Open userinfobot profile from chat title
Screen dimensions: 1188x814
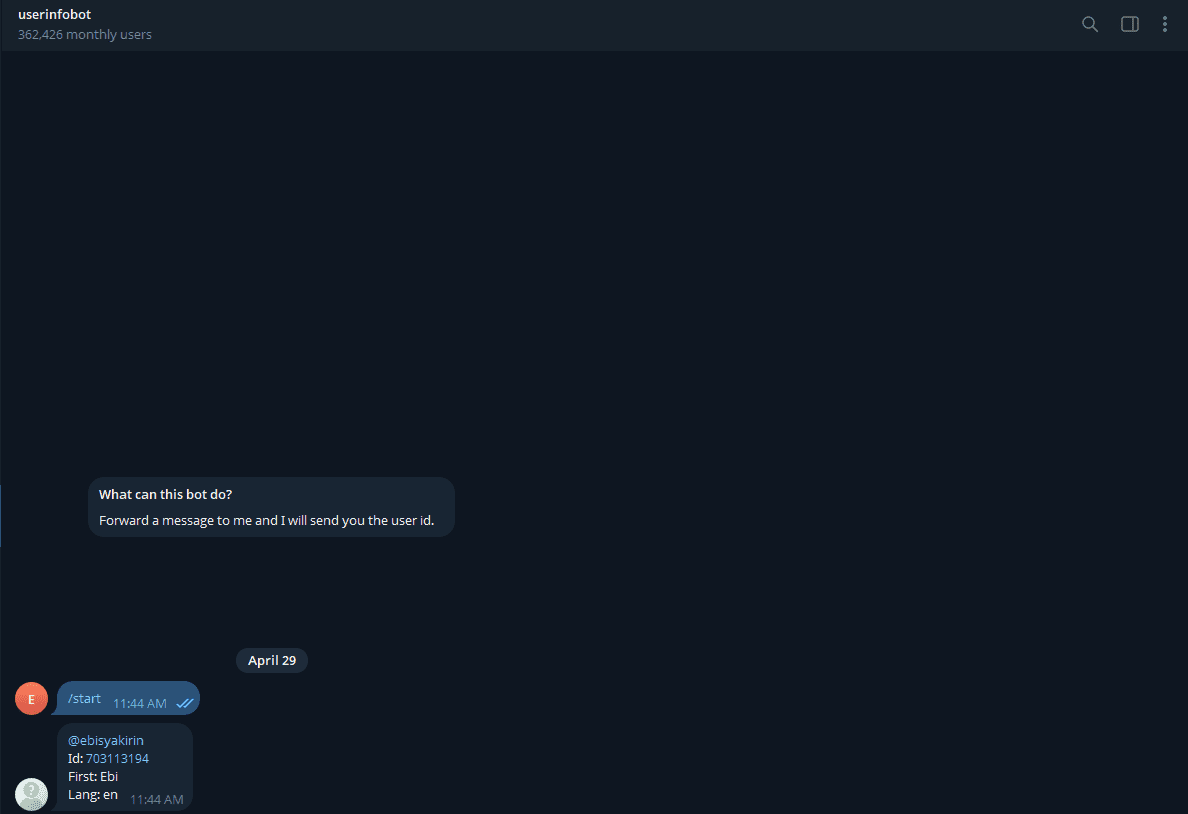pyautogui.click(x=55, y=14)
